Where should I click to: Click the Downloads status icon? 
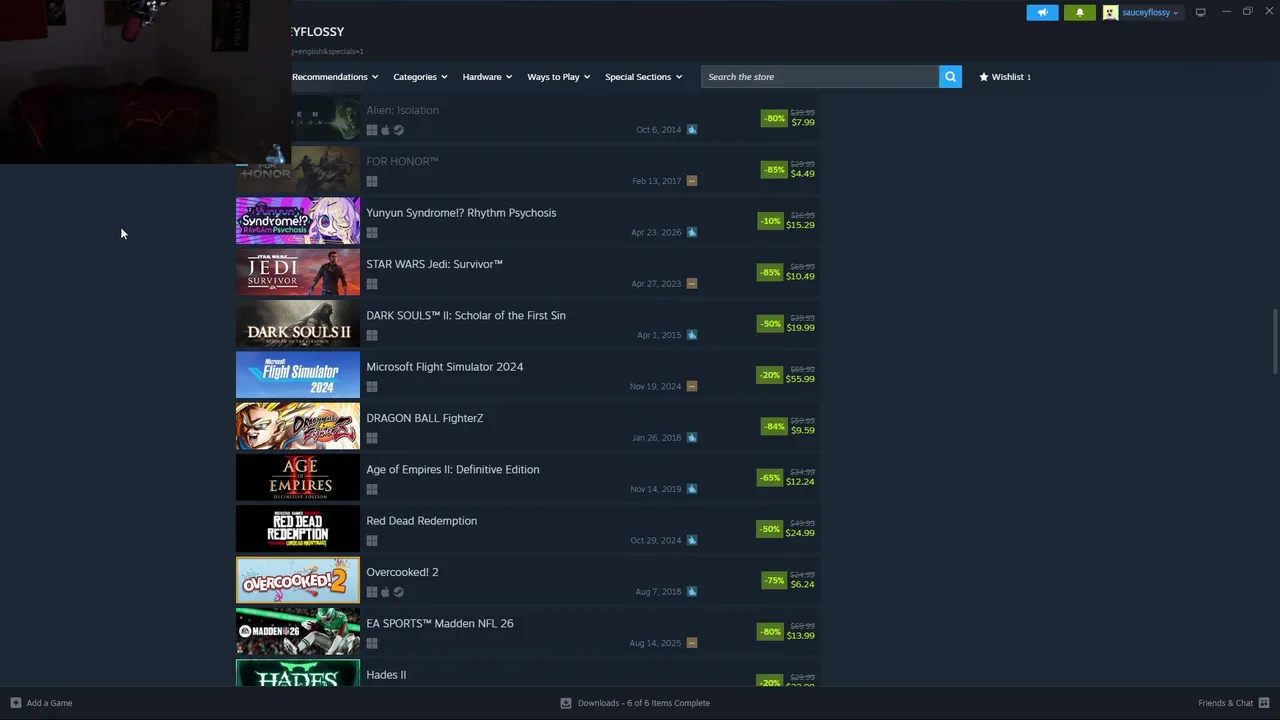pos(566,703)
